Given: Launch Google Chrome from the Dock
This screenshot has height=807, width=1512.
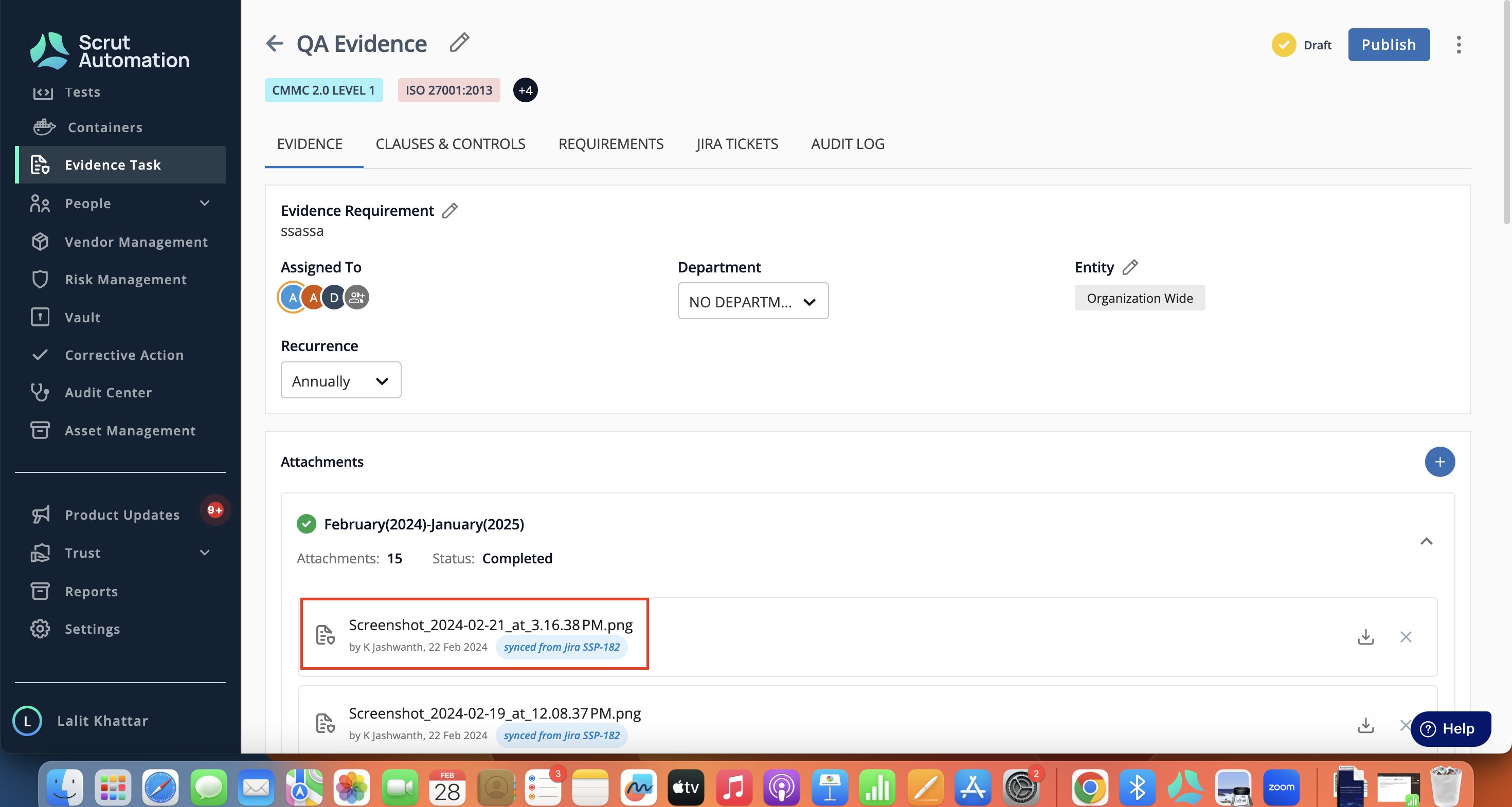Looking at the screenshot, I should [x=1089, y=786].
